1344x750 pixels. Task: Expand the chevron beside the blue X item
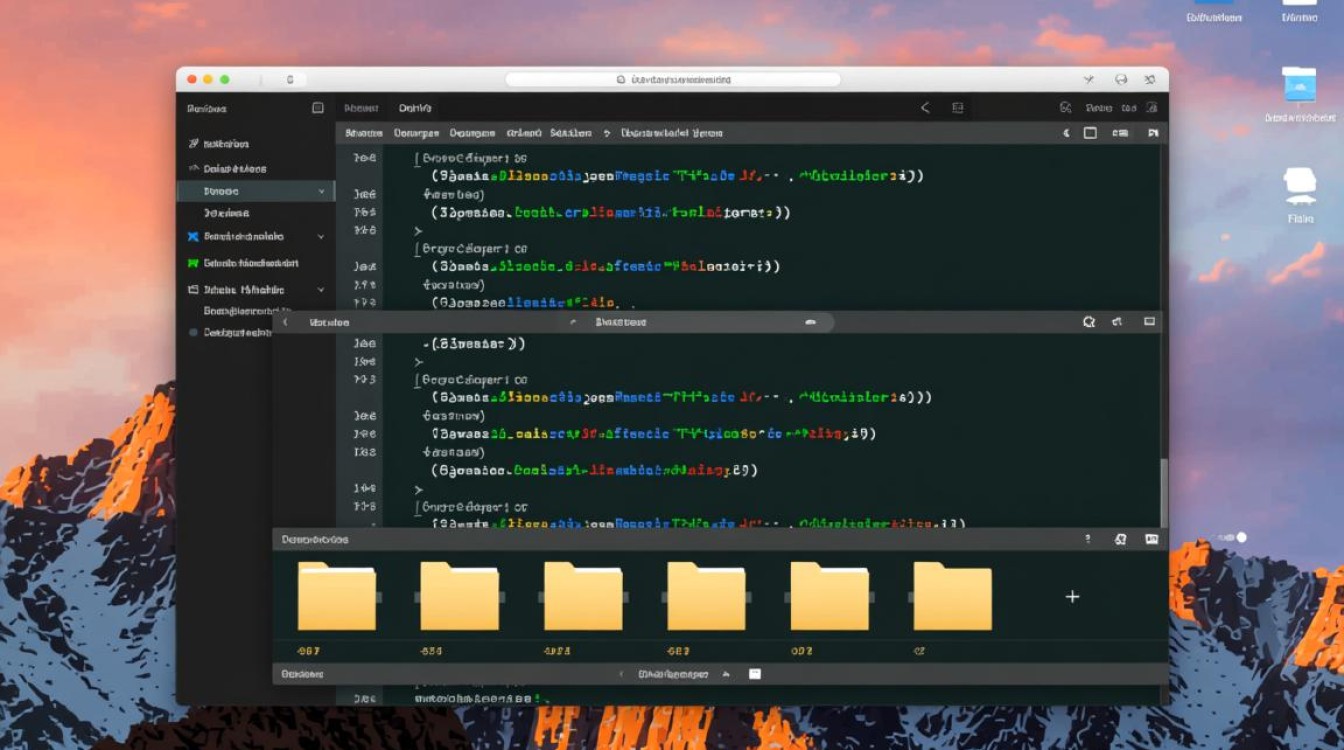(321, 237)
